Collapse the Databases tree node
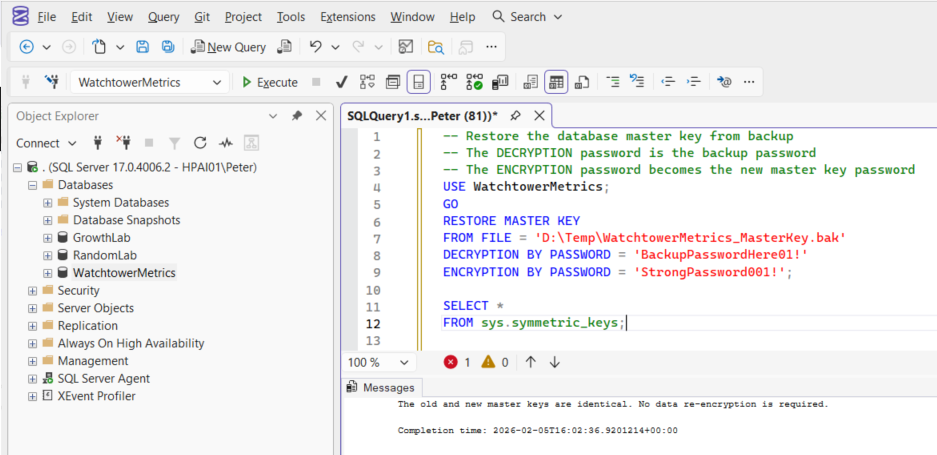Image resolution: width=937 pixels, height=455 pixels. pyautogui.click(x=32, y=185)
